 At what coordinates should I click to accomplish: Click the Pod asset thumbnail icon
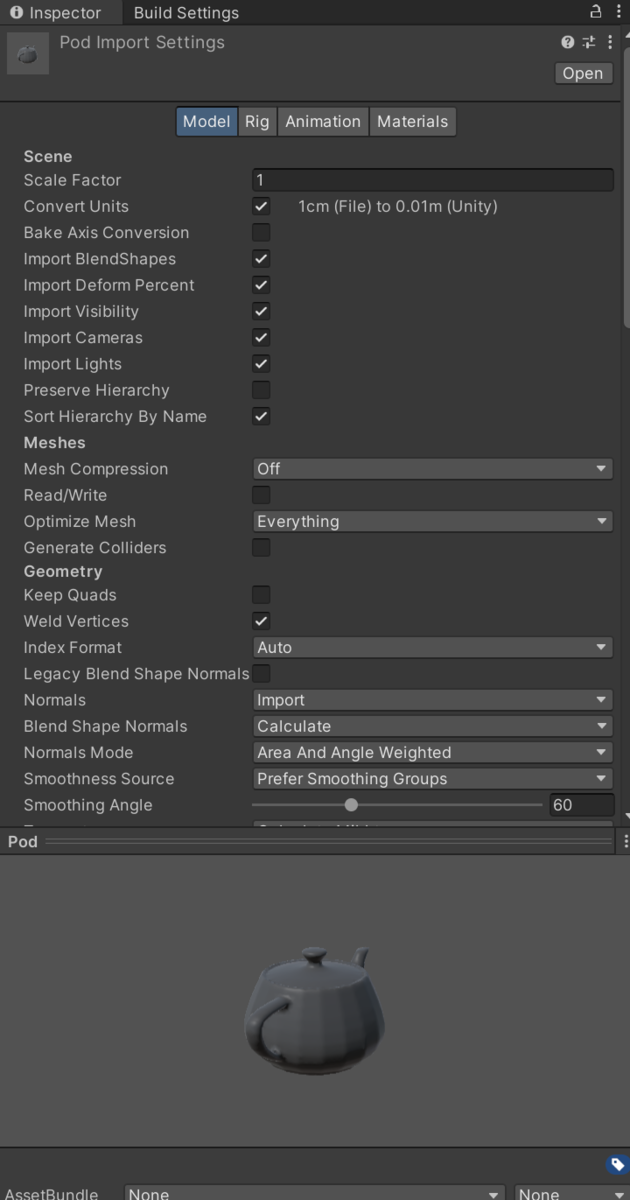tap(27, 53)
